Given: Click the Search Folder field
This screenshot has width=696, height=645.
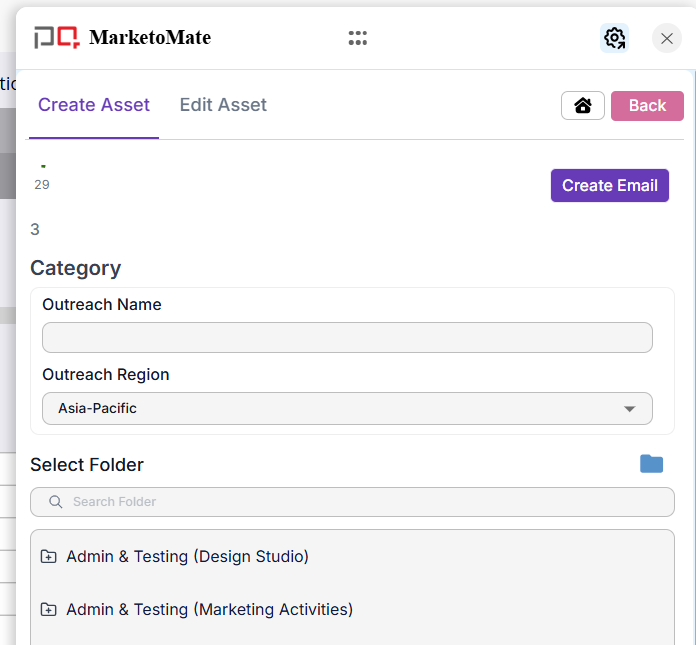Looking at the screenshot, I should (x=360, y=502).
